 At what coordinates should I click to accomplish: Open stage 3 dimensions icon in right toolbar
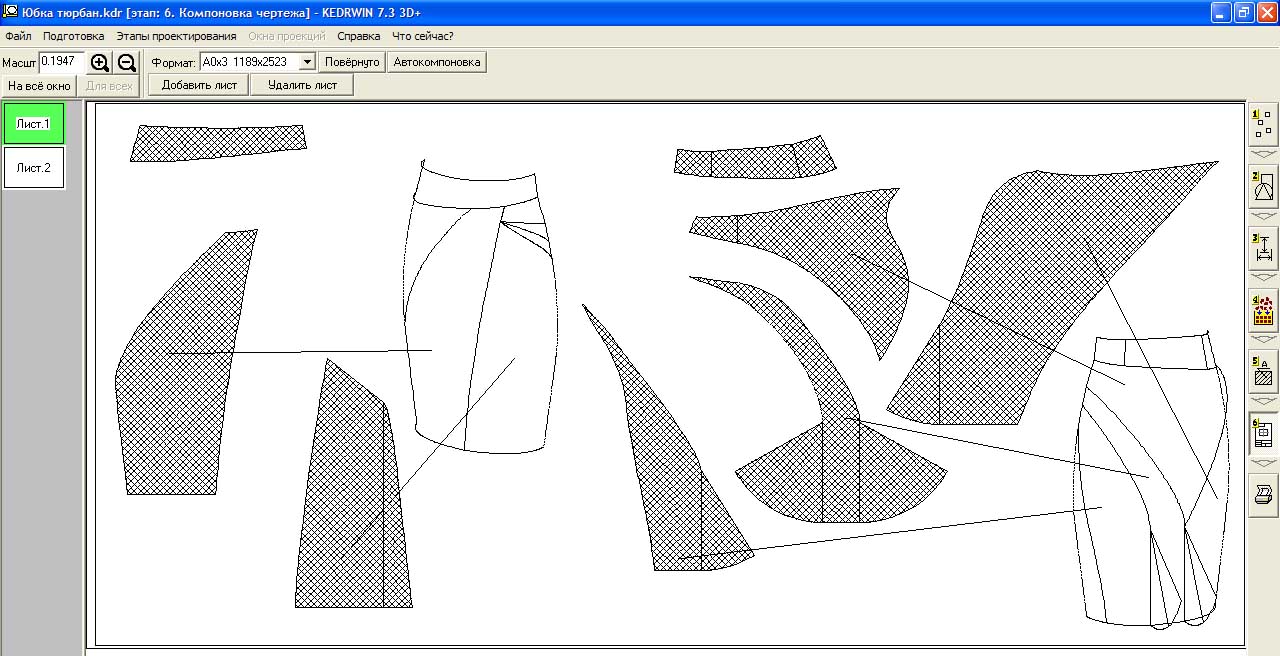coord(1262,248)
